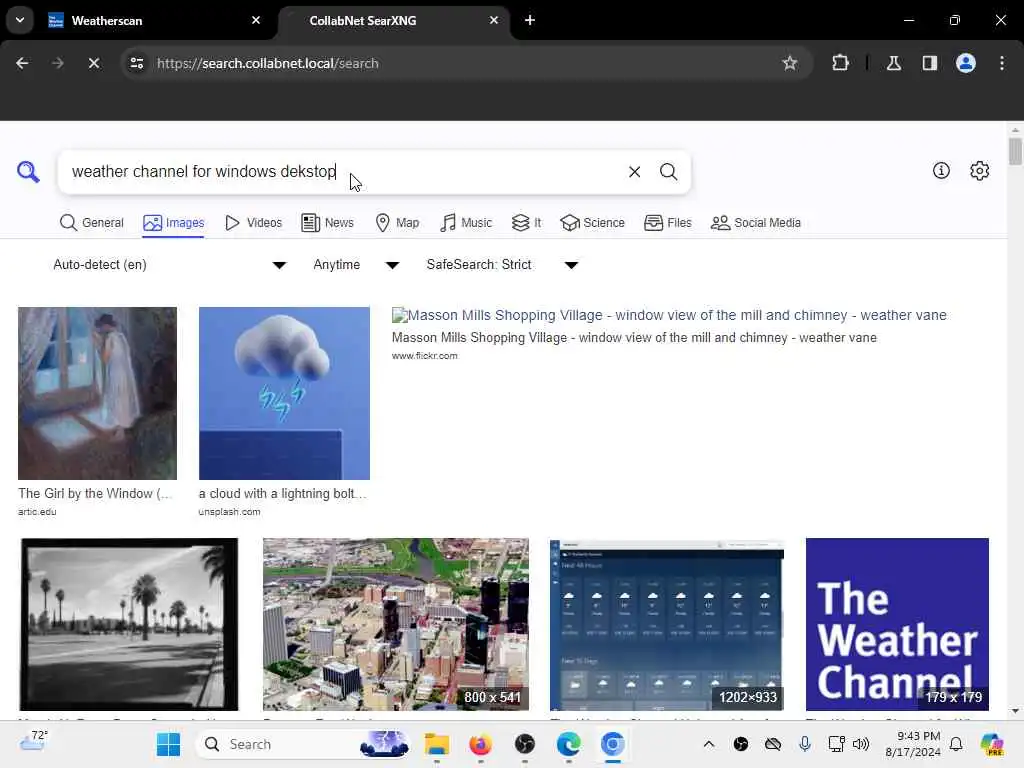The height and width of the screenshot is (768, 1024).
Task: Open the cloud with lightning bolt image
Action: 284,393
